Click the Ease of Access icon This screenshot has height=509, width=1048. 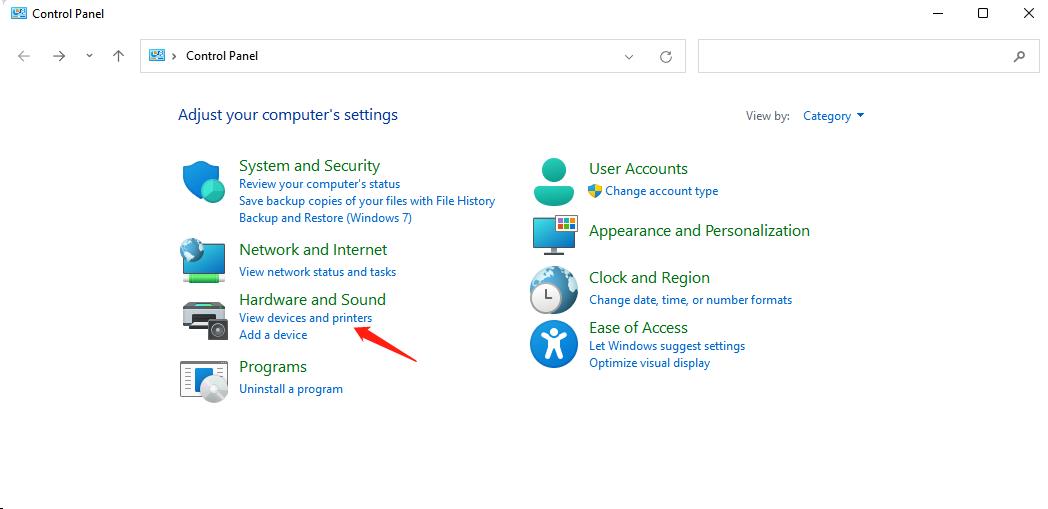pyautogui.click(x=554, y=344)
